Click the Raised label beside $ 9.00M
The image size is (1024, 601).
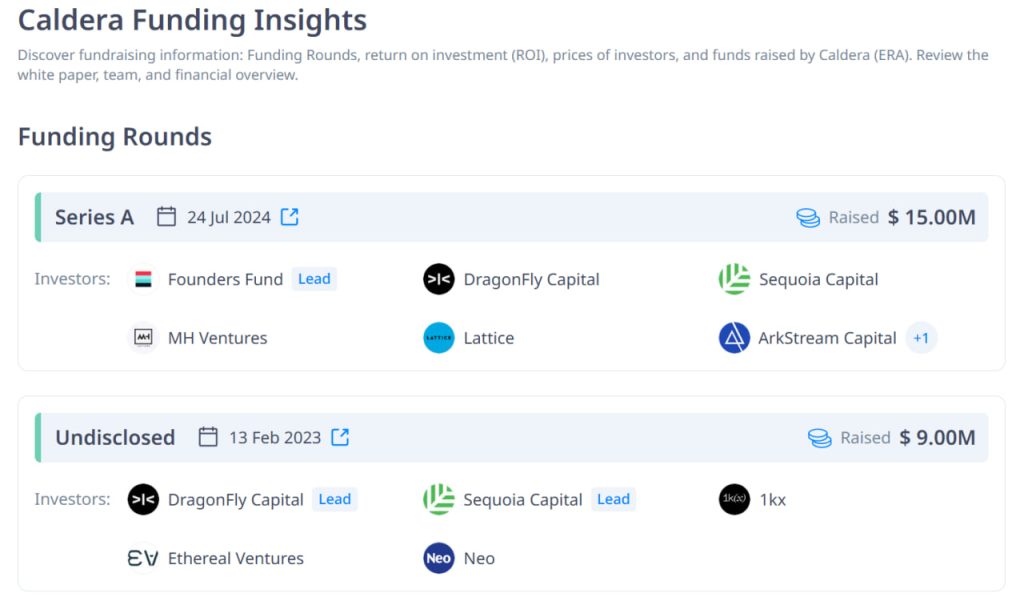pos(865,438)
